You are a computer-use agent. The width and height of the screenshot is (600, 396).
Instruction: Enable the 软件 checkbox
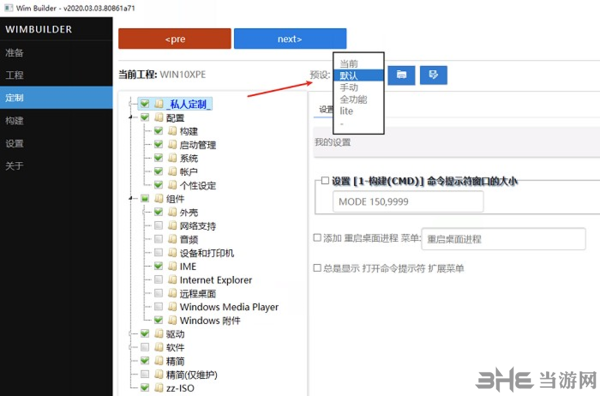click(x=145, y=347)
